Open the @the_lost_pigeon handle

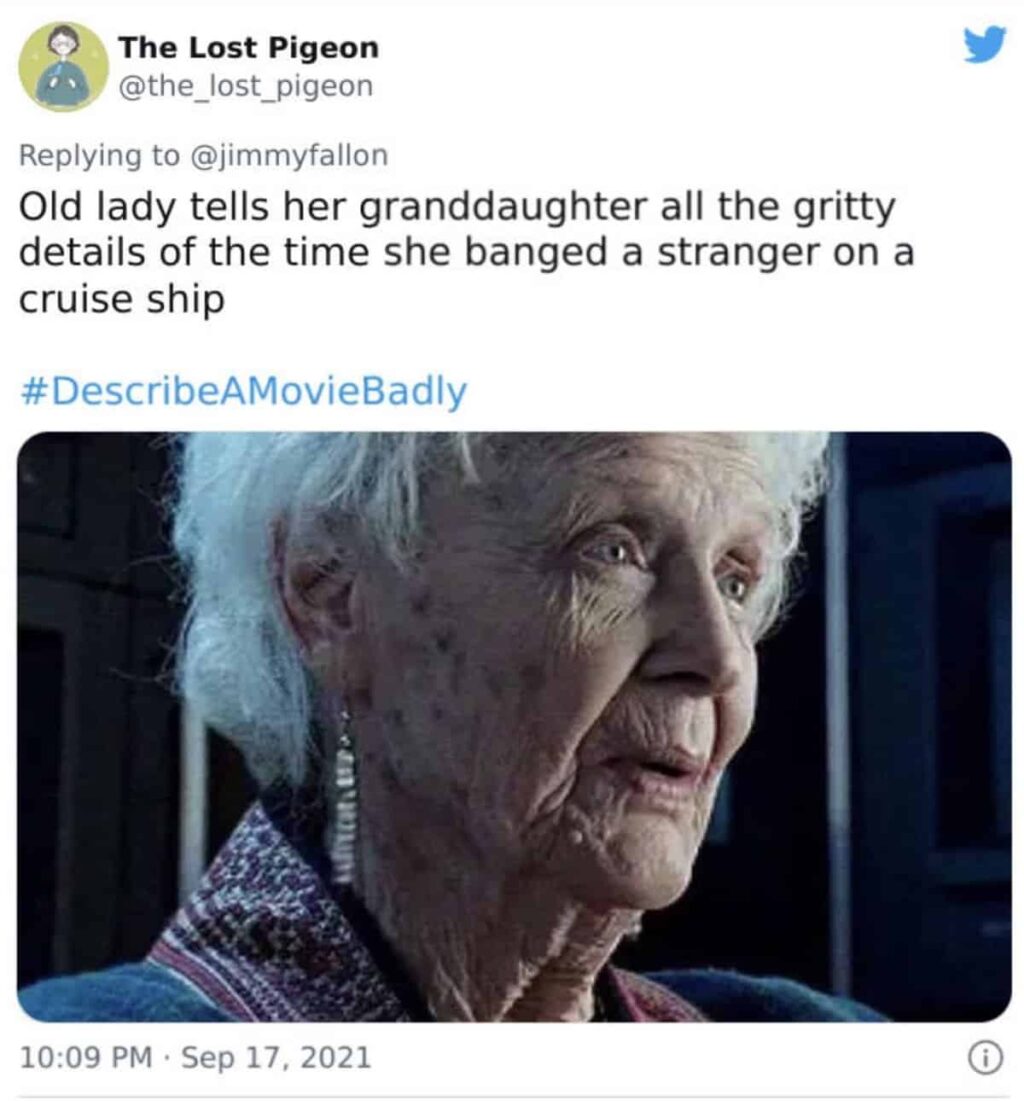point(246,86)
